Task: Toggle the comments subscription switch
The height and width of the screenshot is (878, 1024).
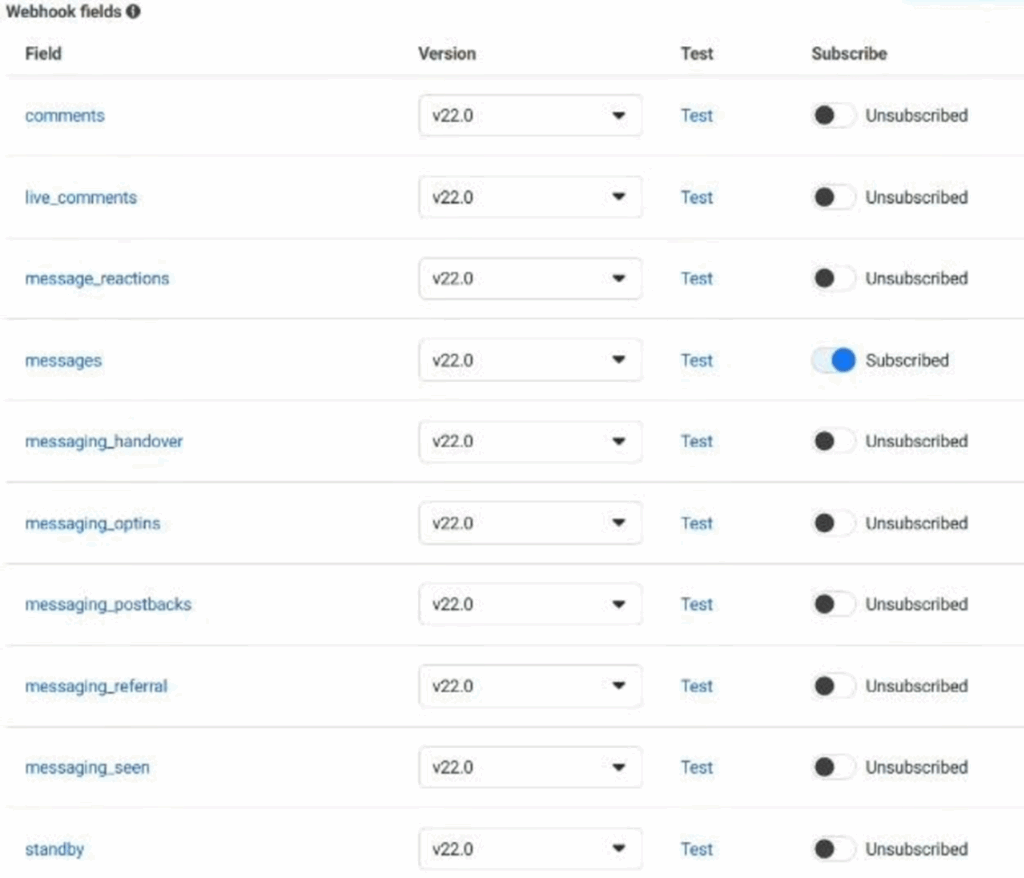Action: (x=833, y=116)
